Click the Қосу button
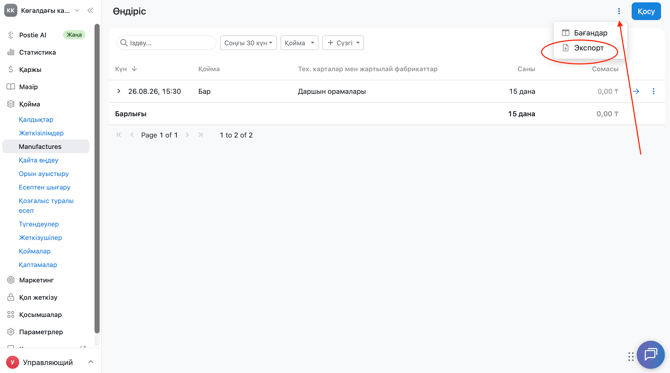 646,12
